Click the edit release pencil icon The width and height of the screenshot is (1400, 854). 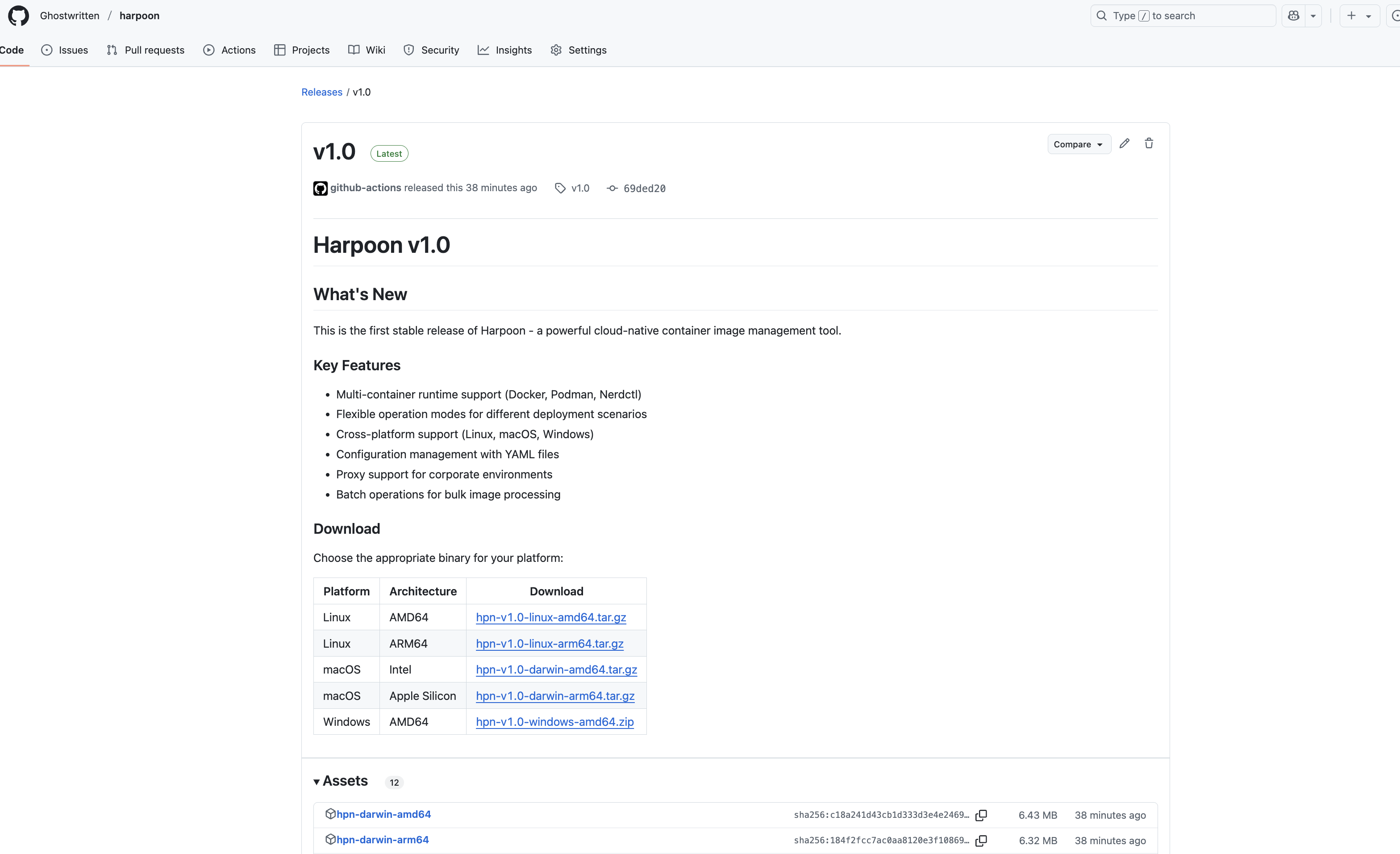pos(1125,143)
